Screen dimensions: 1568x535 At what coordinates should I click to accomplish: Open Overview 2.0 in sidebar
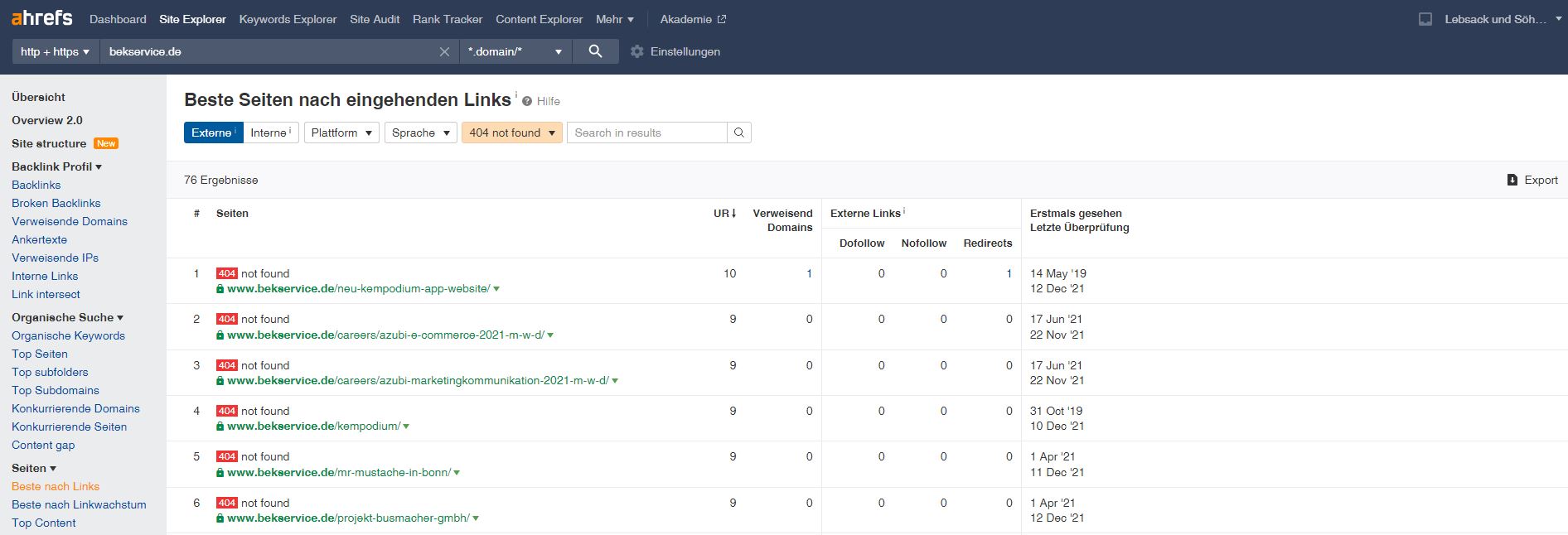tap(47, 120)
